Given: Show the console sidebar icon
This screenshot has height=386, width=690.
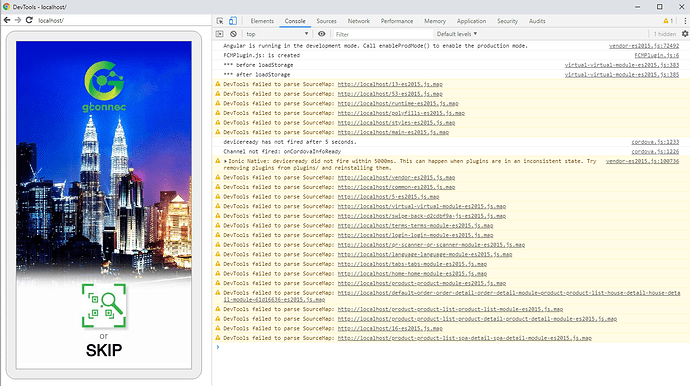Looking at the screenshot, I should tap(220, 34).
